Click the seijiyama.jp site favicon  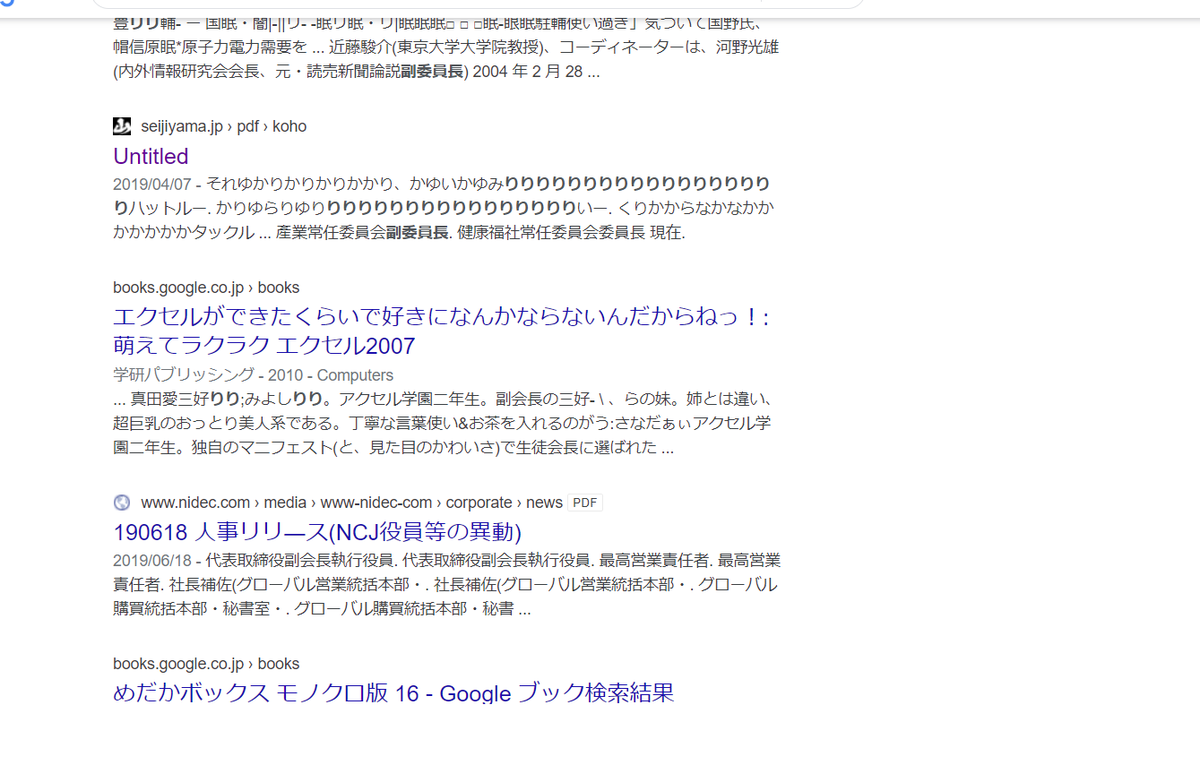122,126
